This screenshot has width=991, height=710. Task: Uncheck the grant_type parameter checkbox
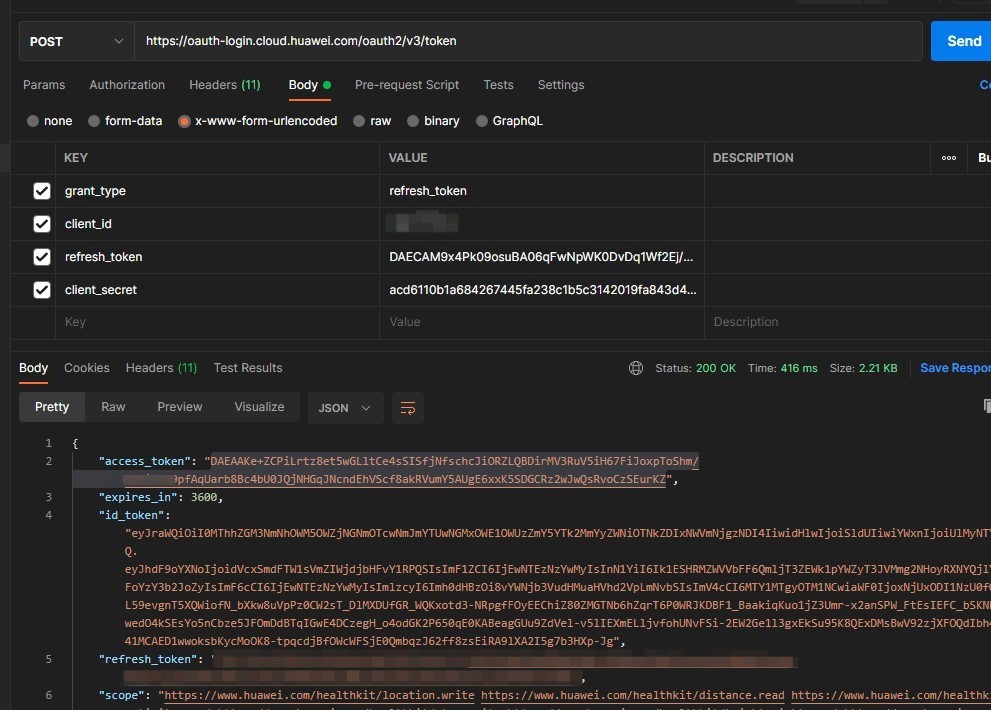tap(42, 191)
